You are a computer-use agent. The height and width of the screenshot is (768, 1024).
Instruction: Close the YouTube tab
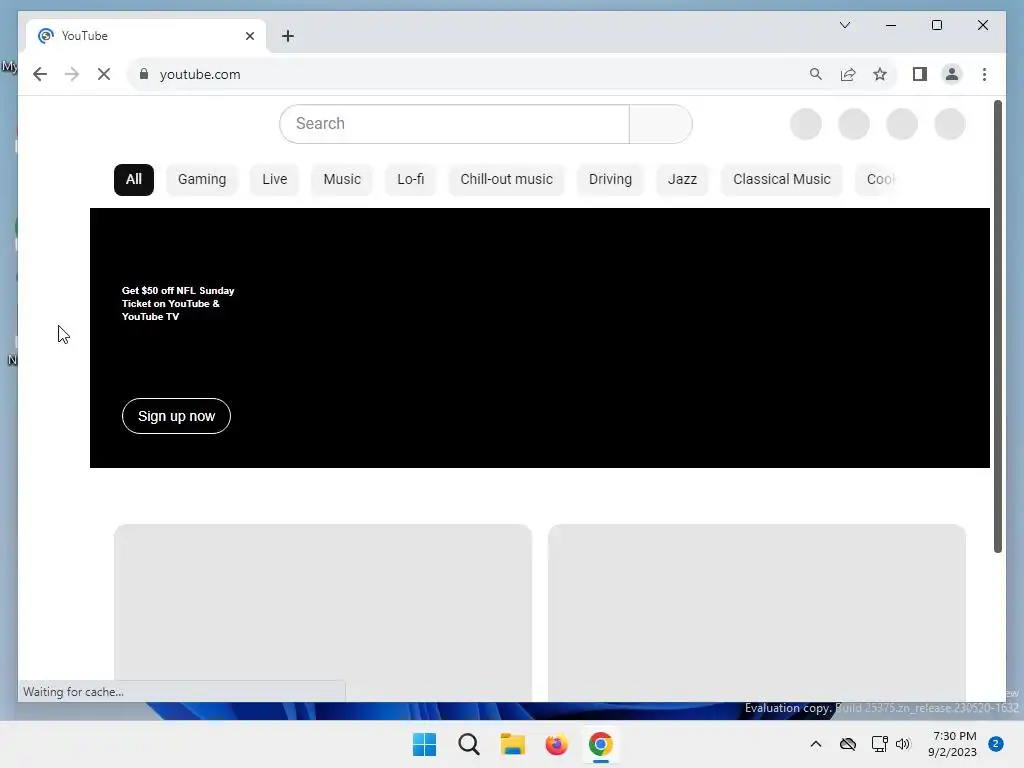(249, 36)
